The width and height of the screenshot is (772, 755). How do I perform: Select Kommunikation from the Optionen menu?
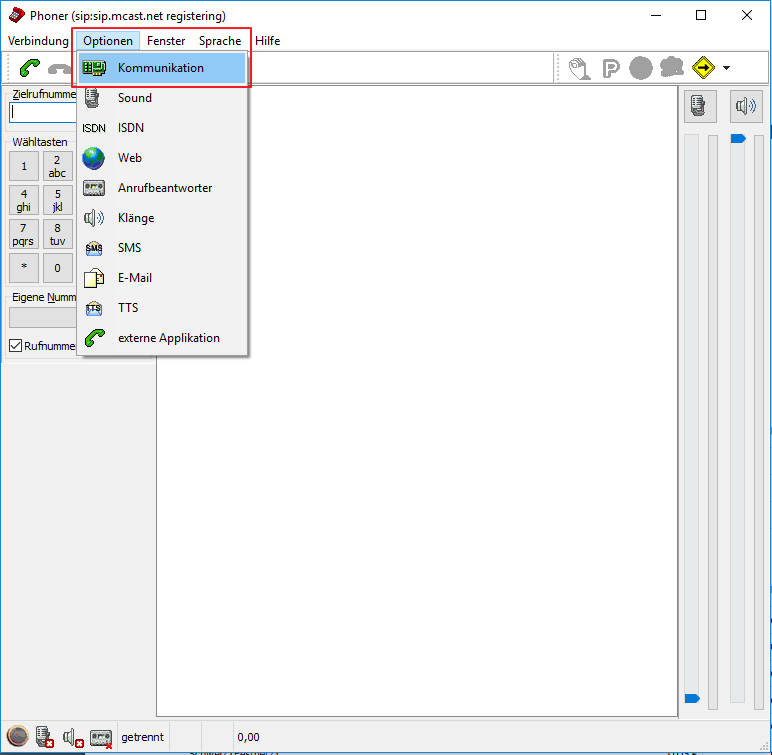(x=160, y=68)
